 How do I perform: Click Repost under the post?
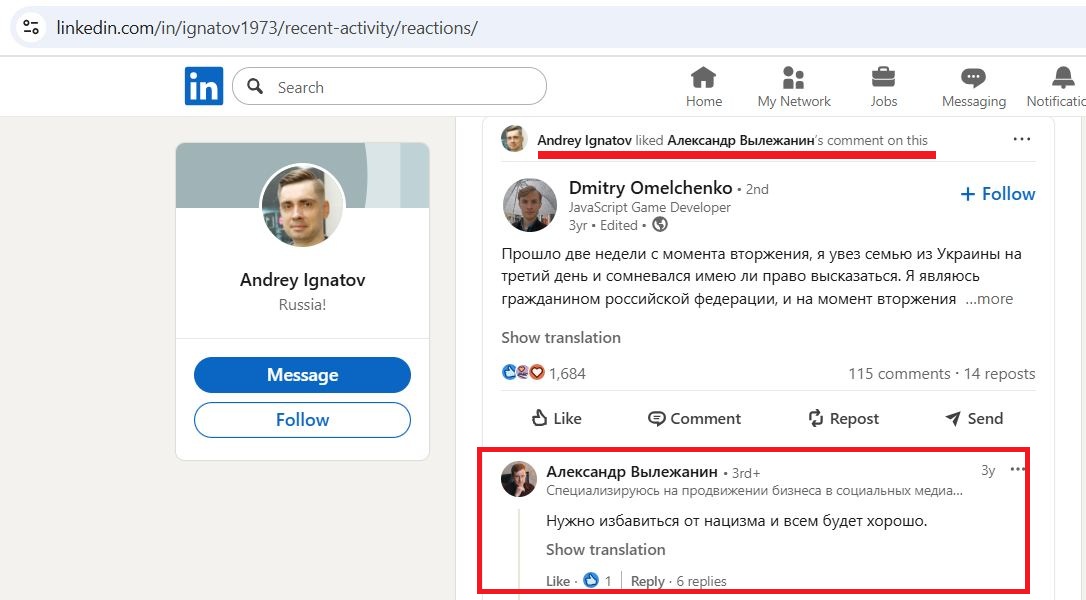[x=843, y=418]
